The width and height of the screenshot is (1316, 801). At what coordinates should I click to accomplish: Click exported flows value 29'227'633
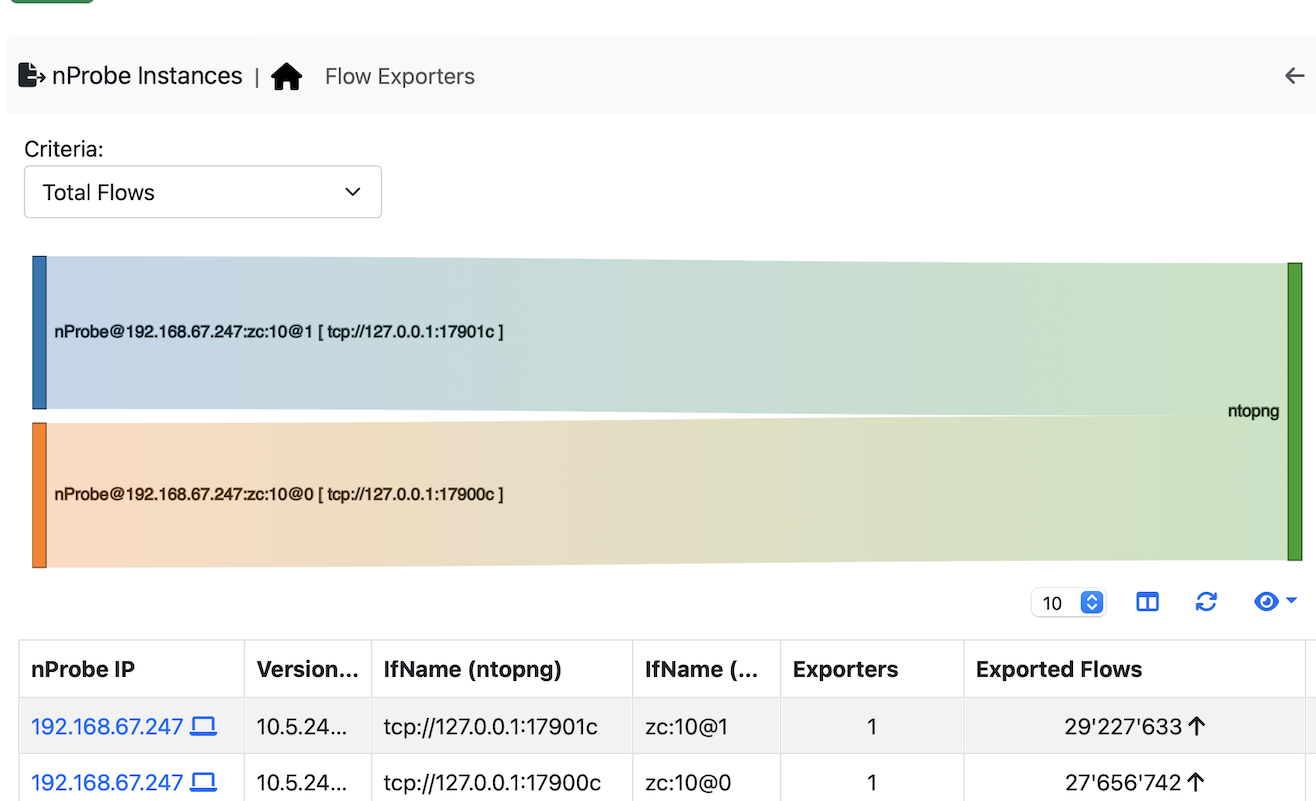tap(1123, 726)
